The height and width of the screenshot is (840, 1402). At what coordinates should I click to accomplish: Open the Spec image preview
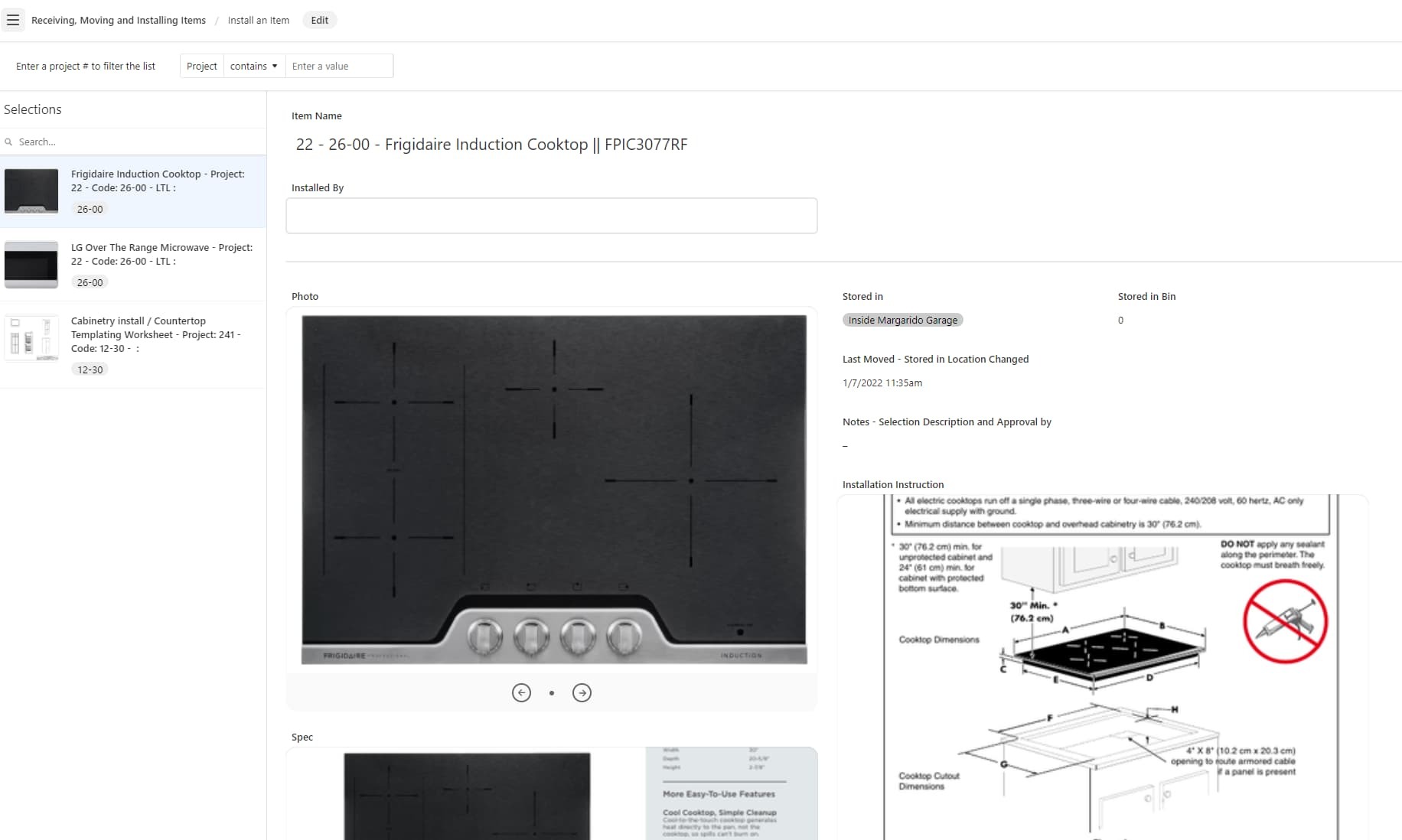click(552, 793)
